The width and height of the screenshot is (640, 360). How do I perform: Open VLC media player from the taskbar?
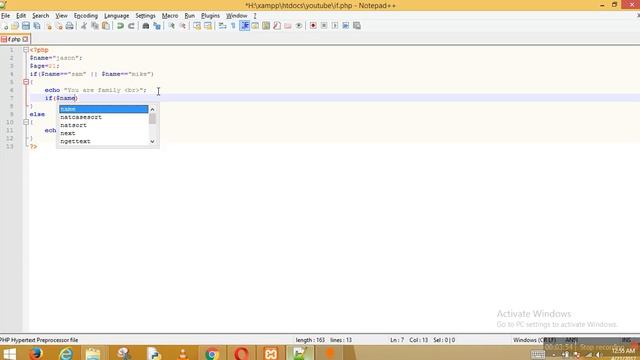183,353
